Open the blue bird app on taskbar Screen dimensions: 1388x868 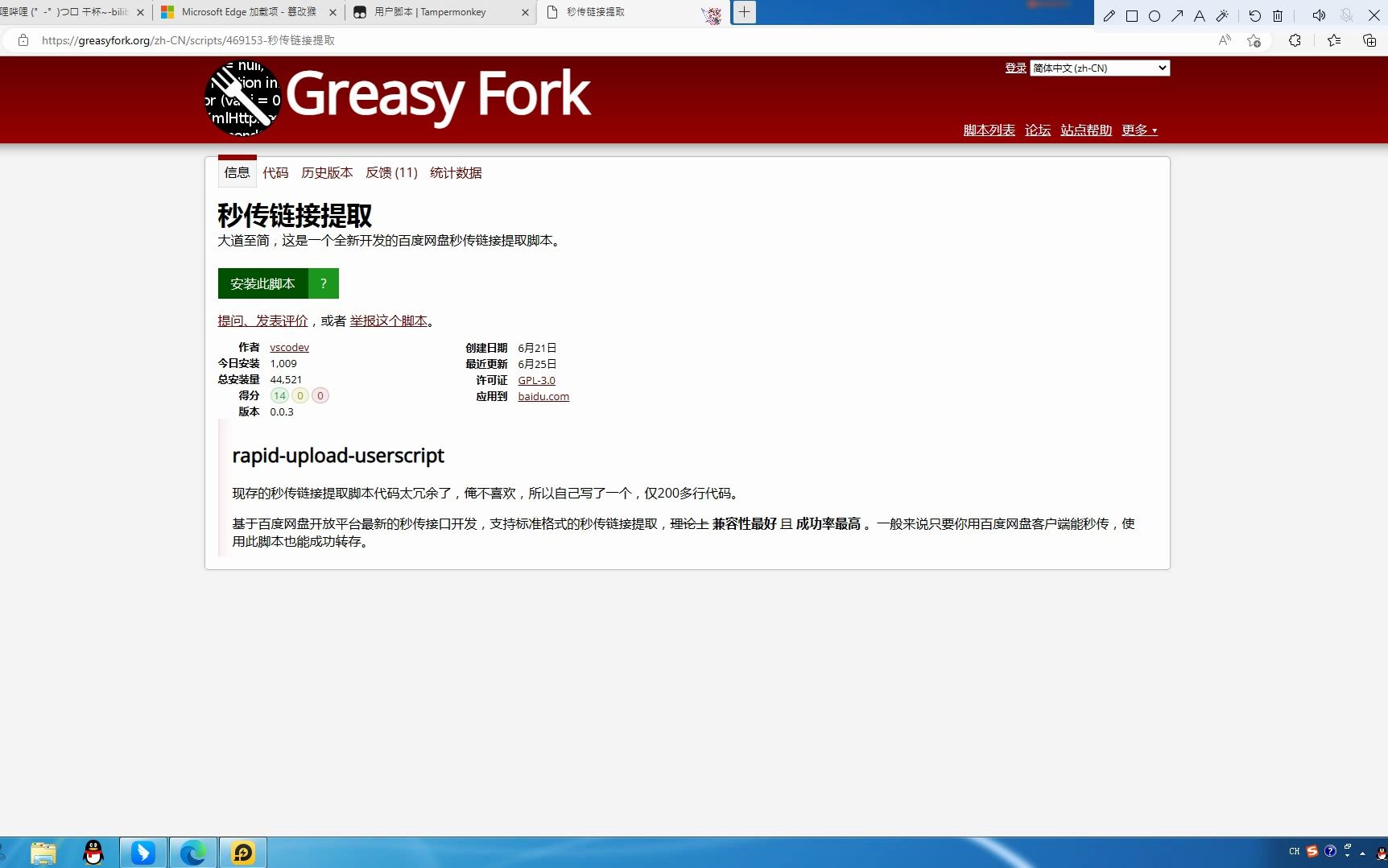(143, 853)
